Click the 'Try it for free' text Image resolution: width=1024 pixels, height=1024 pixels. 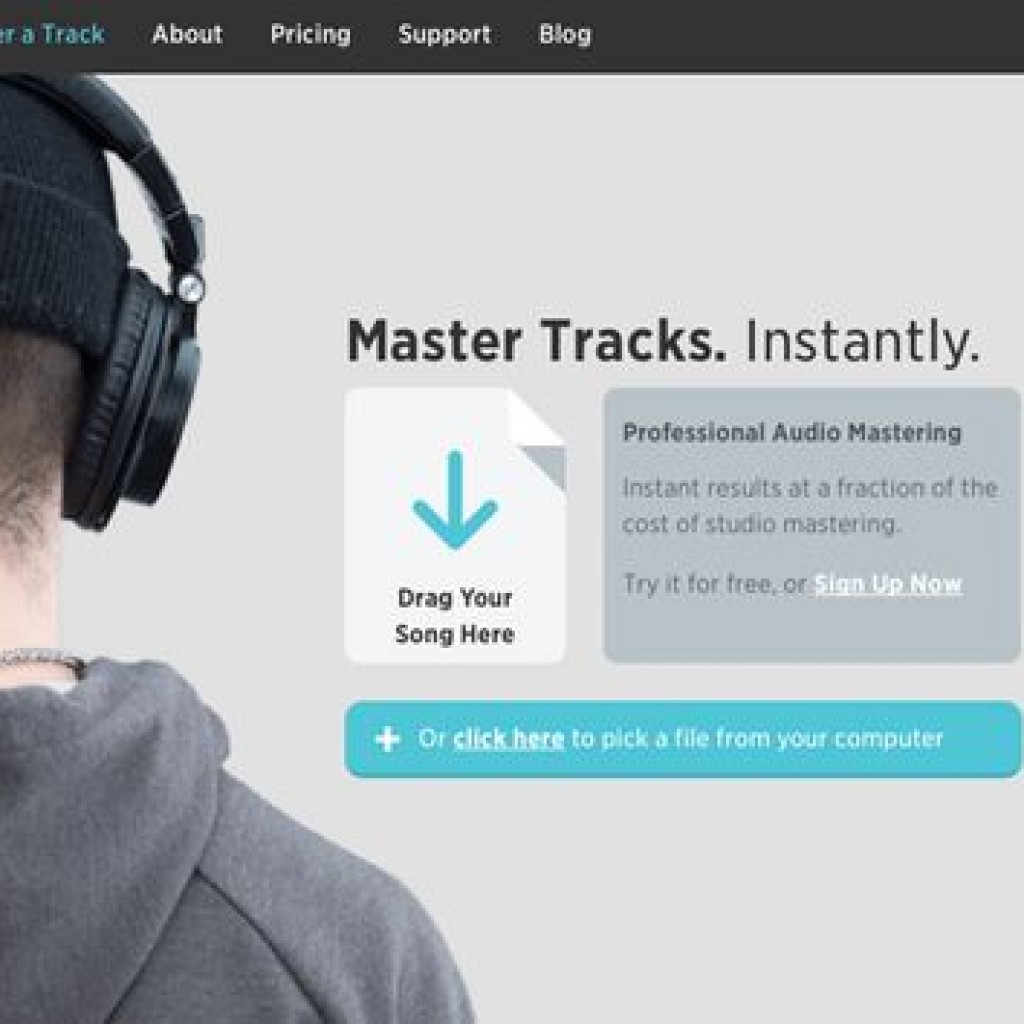click(714, 583)
